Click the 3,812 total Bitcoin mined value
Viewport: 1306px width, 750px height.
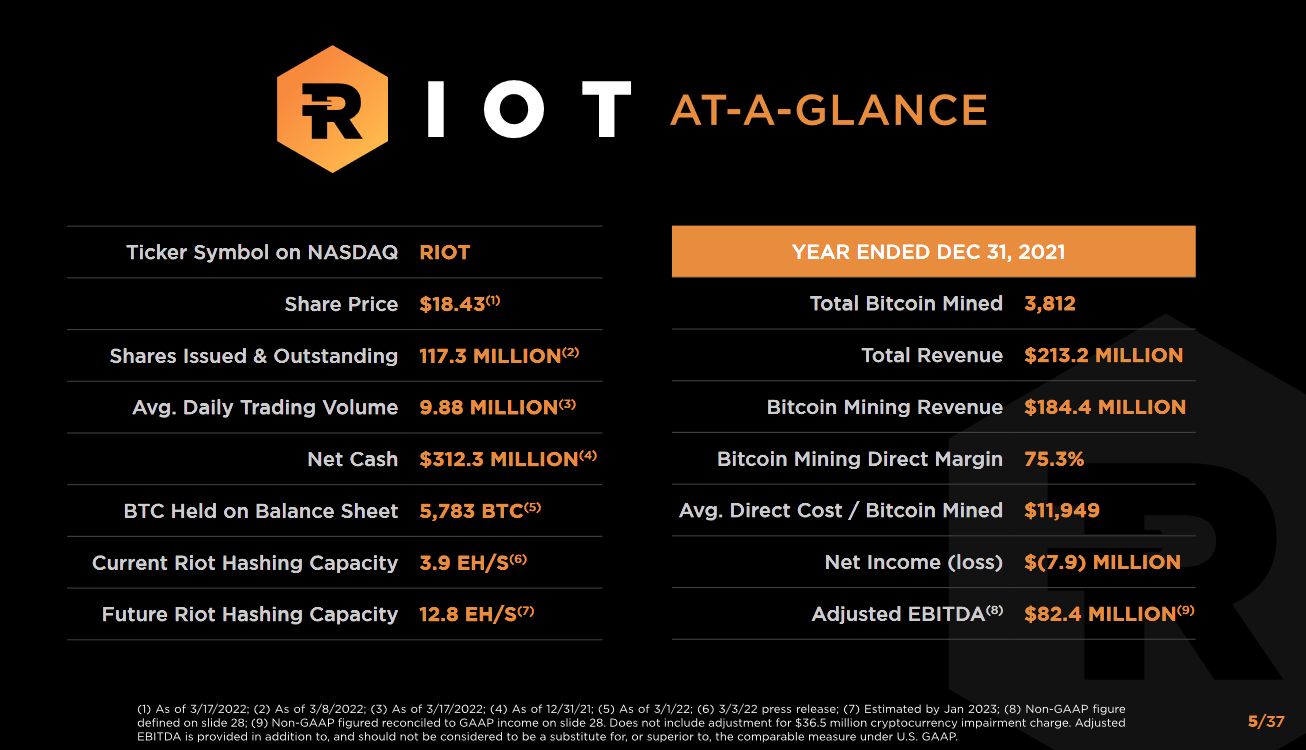[1049, 304]
